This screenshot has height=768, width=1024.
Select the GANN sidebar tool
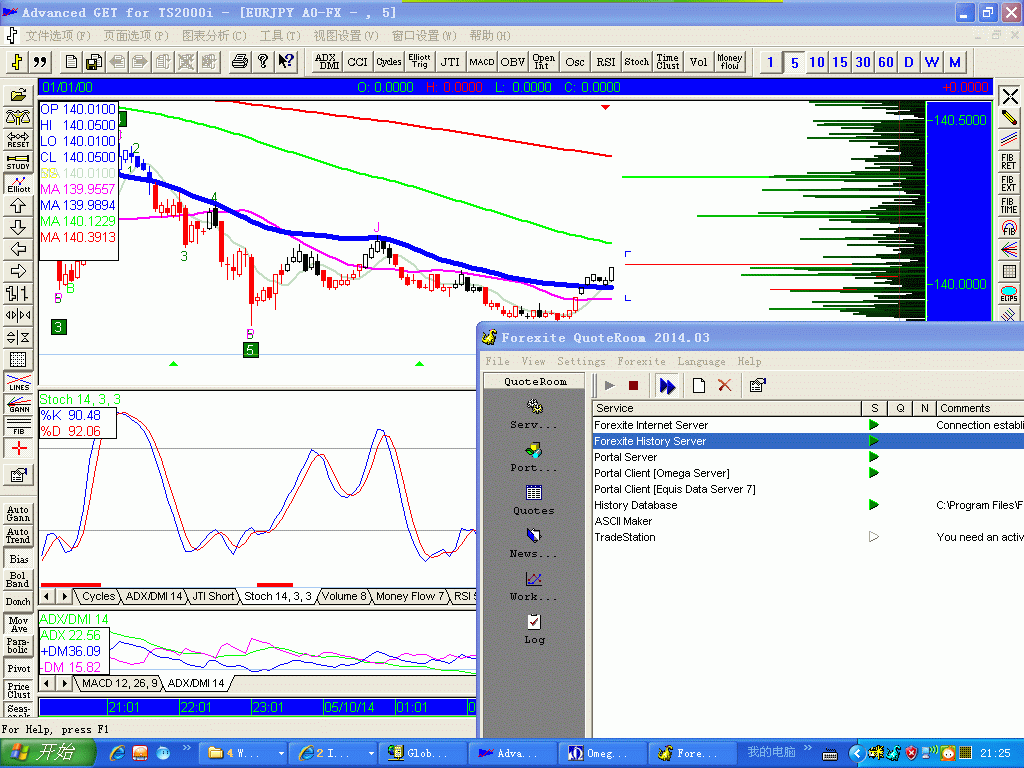pyautogui.click(x=18, y=405)
